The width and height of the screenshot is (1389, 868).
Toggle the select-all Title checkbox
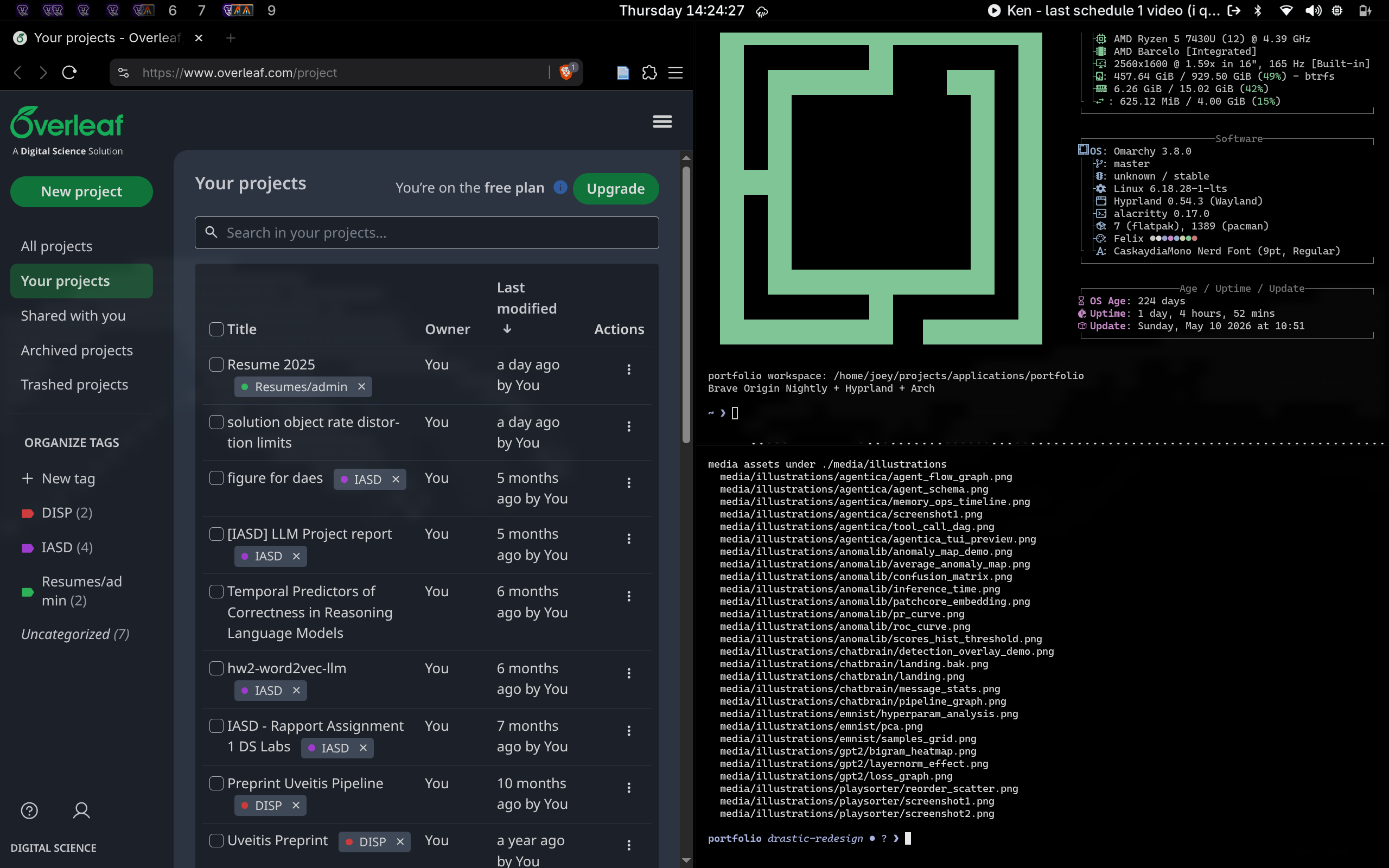(x=216, y=329)
